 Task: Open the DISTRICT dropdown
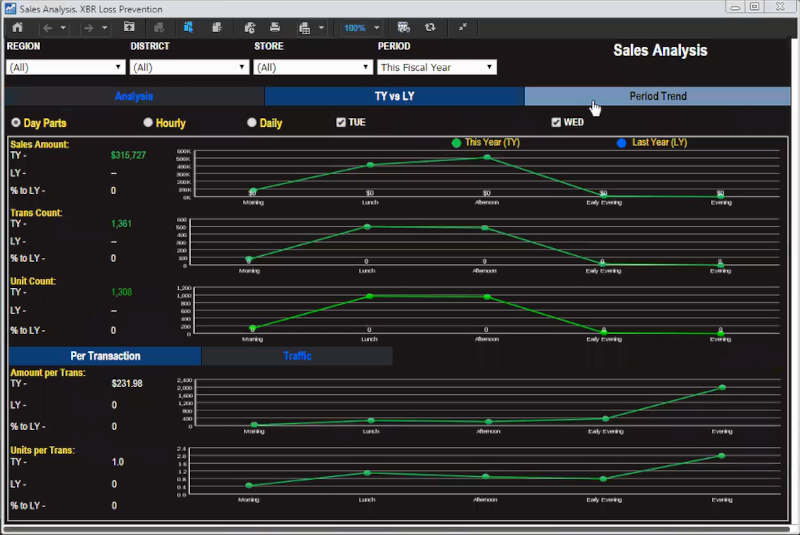click(189, 67)
